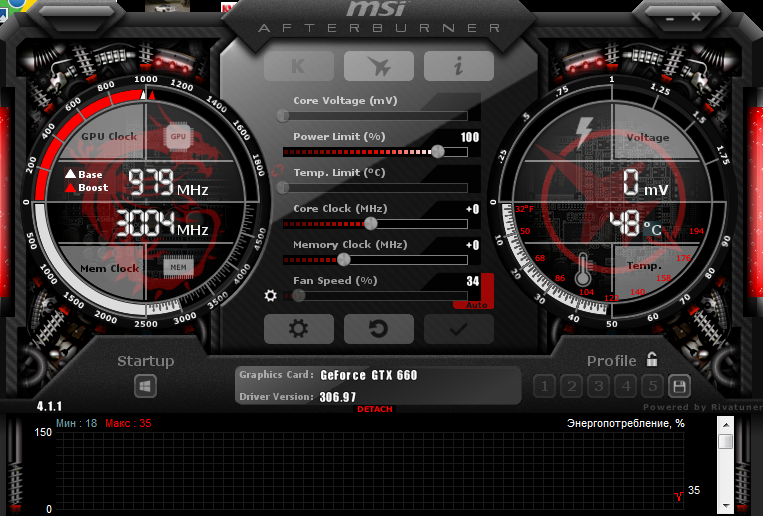Select profile slot 2
763x516 pixels.
[x=571, y=387]
